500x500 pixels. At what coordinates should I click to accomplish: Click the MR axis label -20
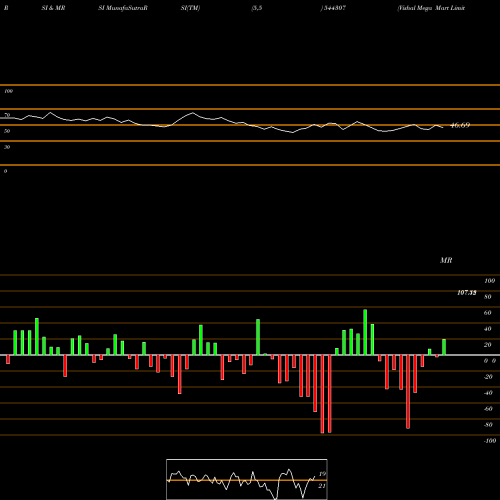[488, 377]
